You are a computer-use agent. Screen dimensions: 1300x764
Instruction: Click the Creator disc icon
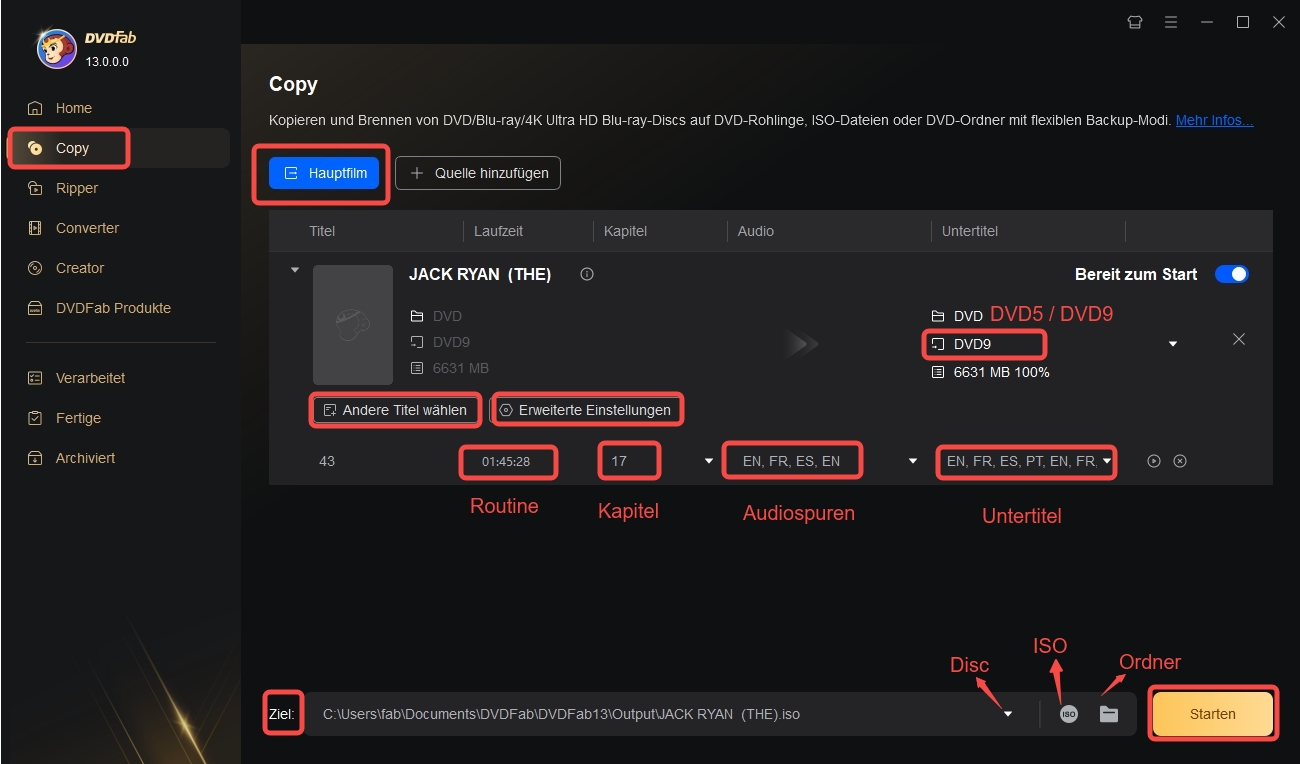pyautogui.click(x=36, y=268)
